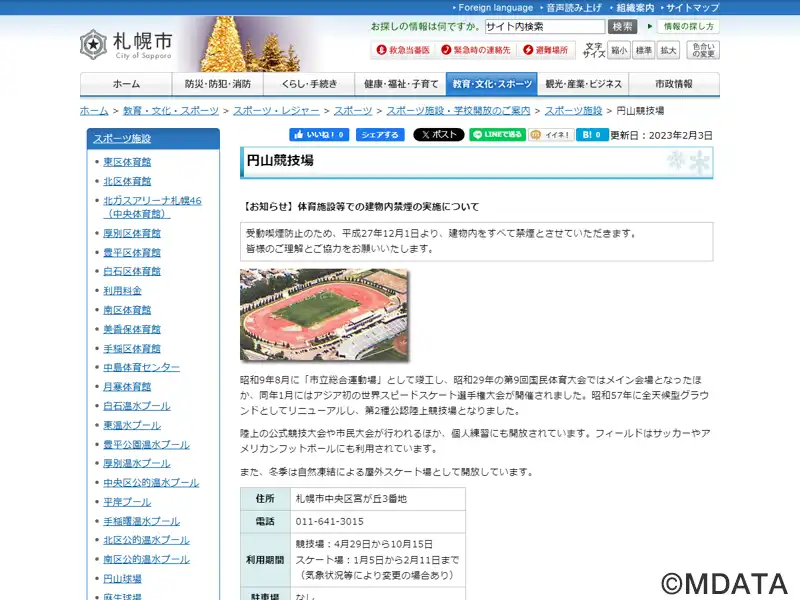Viewport: 800px width, 600px height.
Task: Open the 健康・福祉・子育て tab
Action: pos(400,84)
